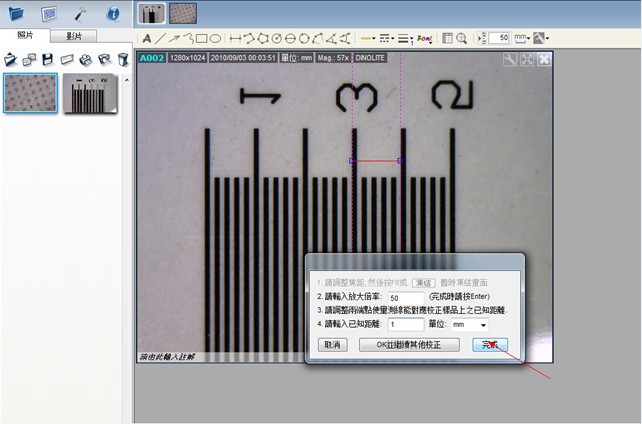Click OK並繼續其他校正 button
Image resolution: width=642 pixels, height=424 pixels.
[410, 345]
